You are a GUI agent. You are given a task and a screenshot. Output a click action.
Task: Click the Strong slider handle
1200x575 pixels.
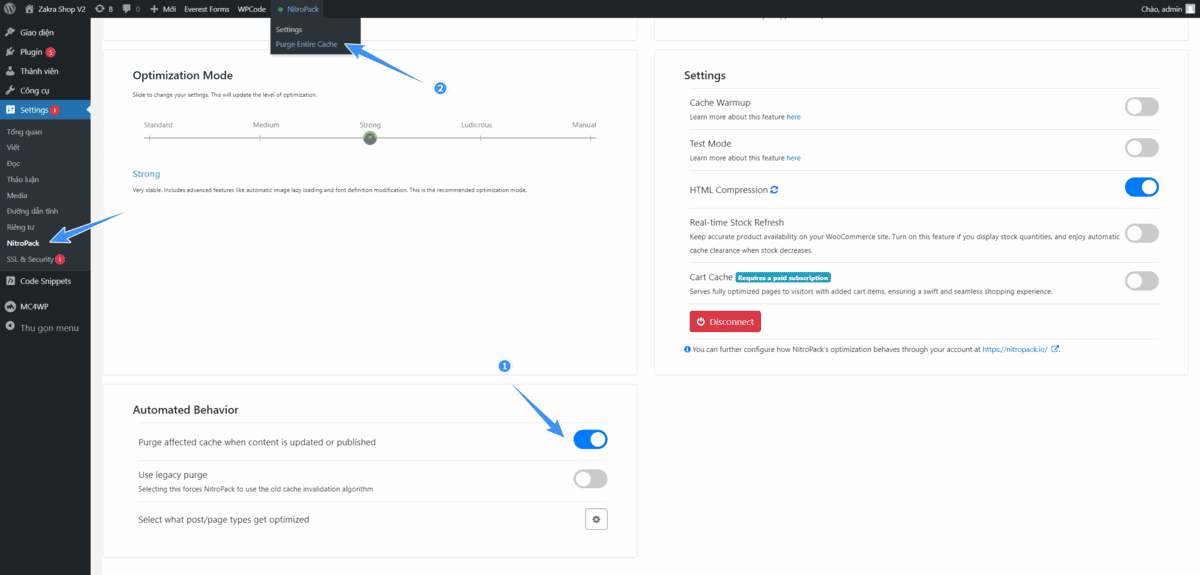click(370, 138)
